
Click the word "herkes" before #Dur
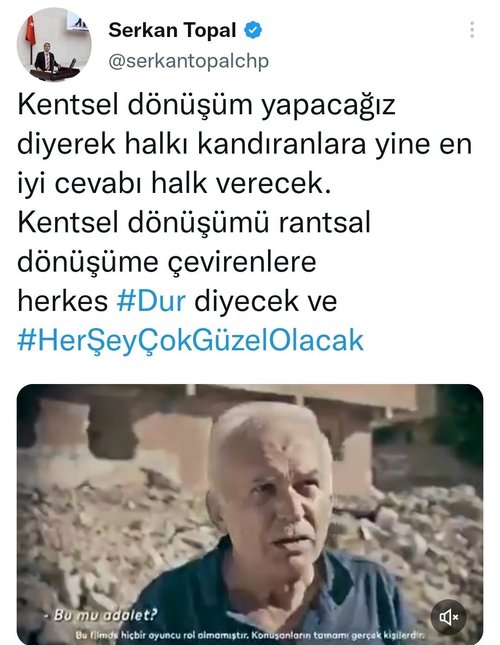(x=62, y=301)
